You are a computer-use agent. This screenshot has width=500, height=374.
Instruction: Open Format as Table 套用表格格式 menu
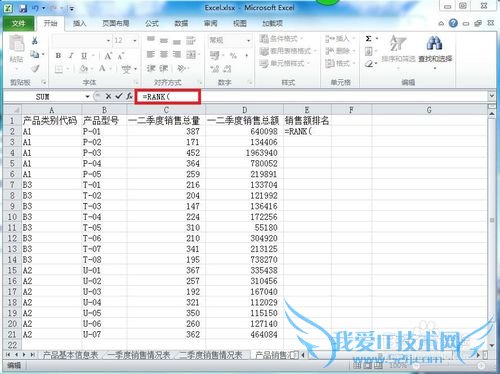[x=288, y=51]
